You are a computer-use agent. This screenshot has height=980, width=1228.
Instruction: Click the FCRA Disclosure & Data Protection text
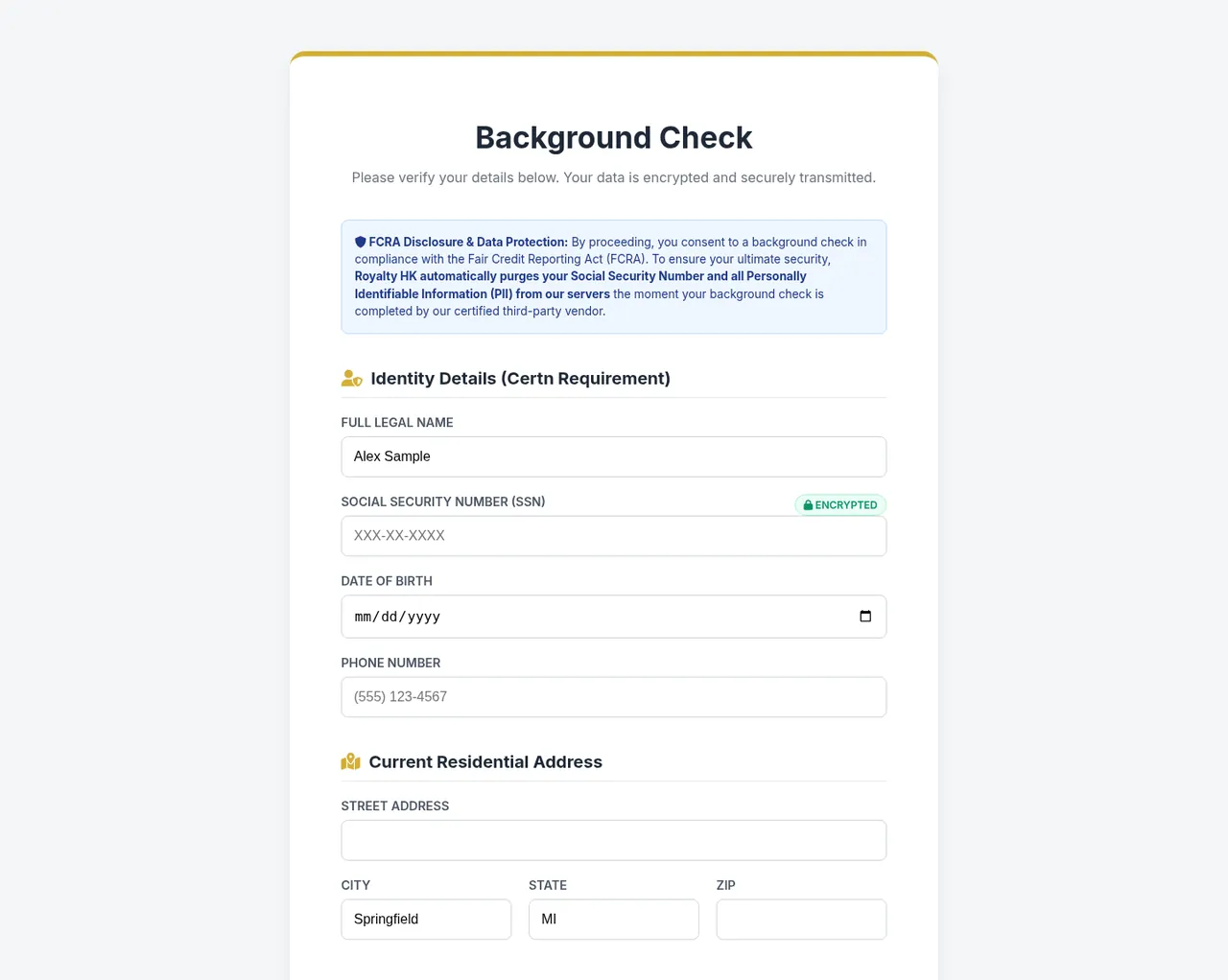point(468,243)
